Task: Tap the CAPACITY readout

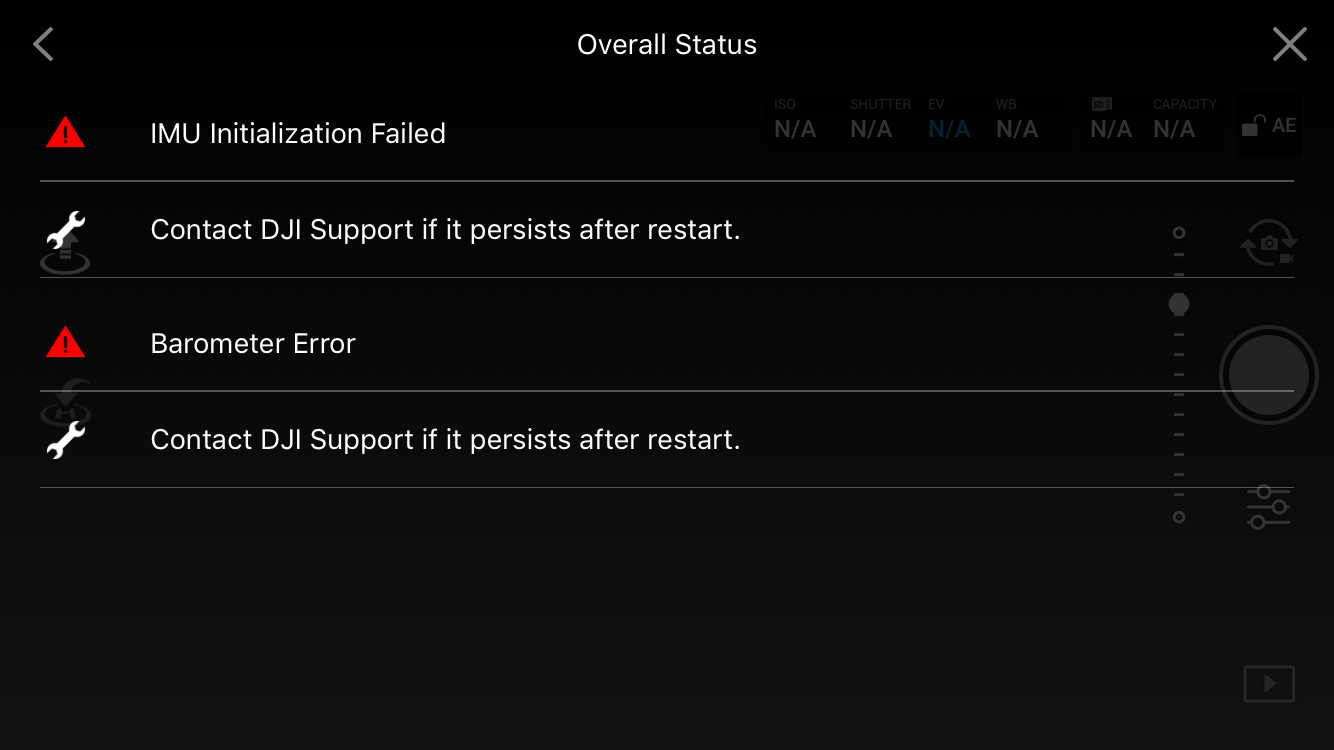Action: click(1181, 121)
